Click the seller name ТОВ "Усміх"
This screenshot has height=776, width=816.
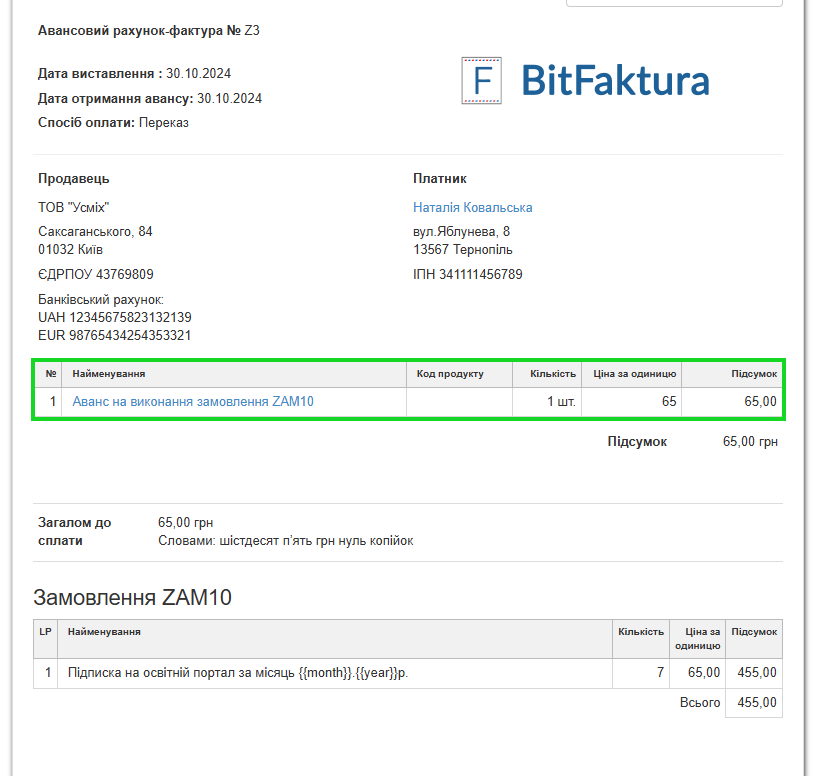click(x=73, y=208)
